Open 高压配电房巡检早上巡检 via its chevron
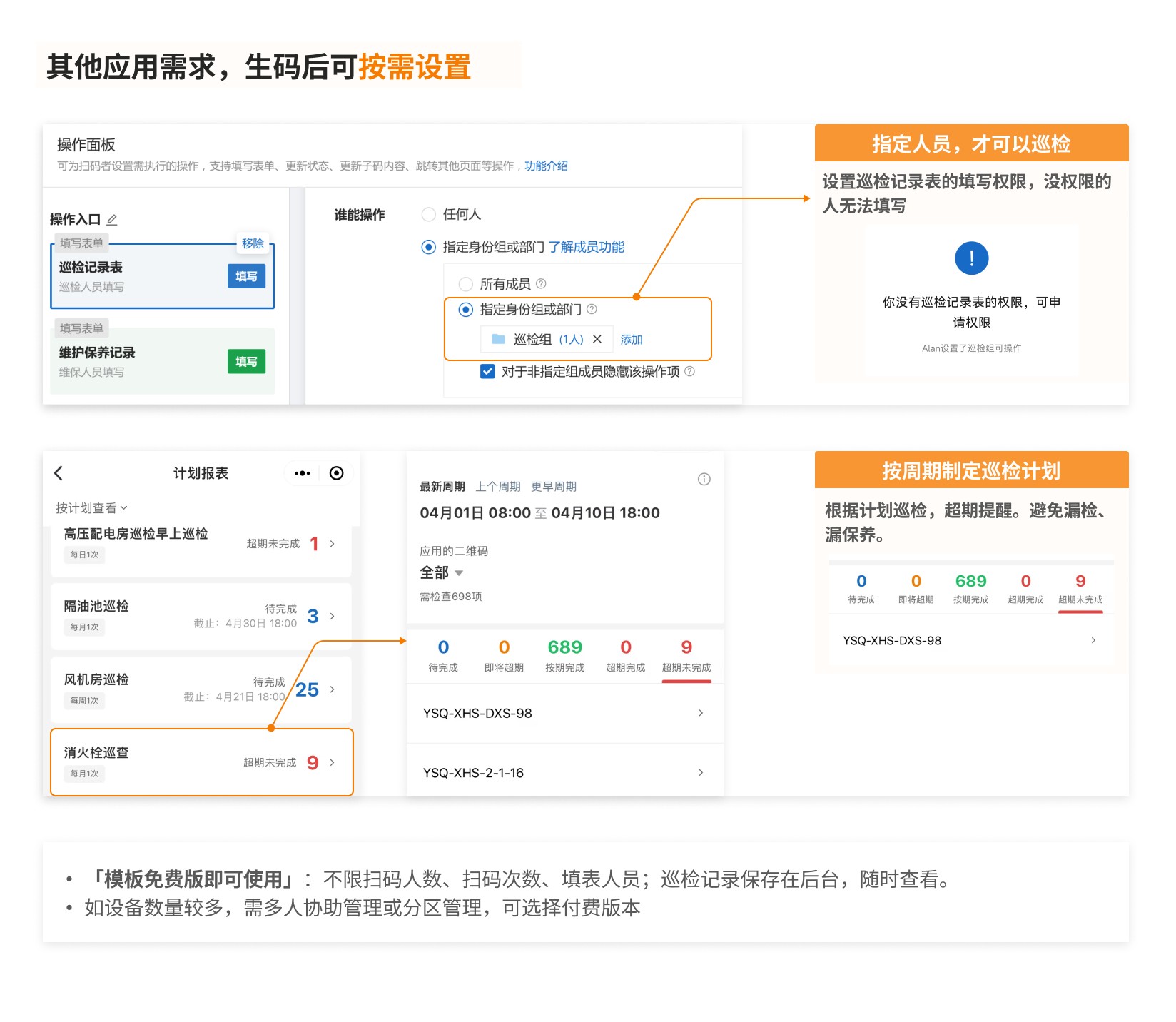 click(333, 544)
